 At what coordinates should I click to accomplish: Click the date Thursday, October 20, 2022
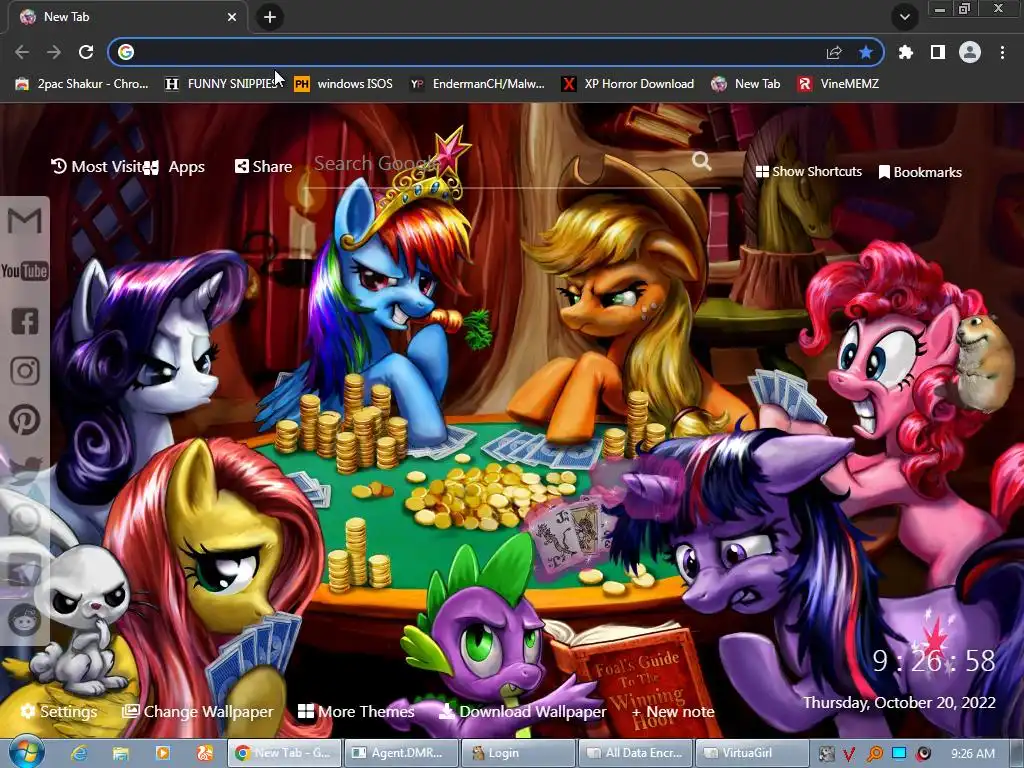pos(899,703)
